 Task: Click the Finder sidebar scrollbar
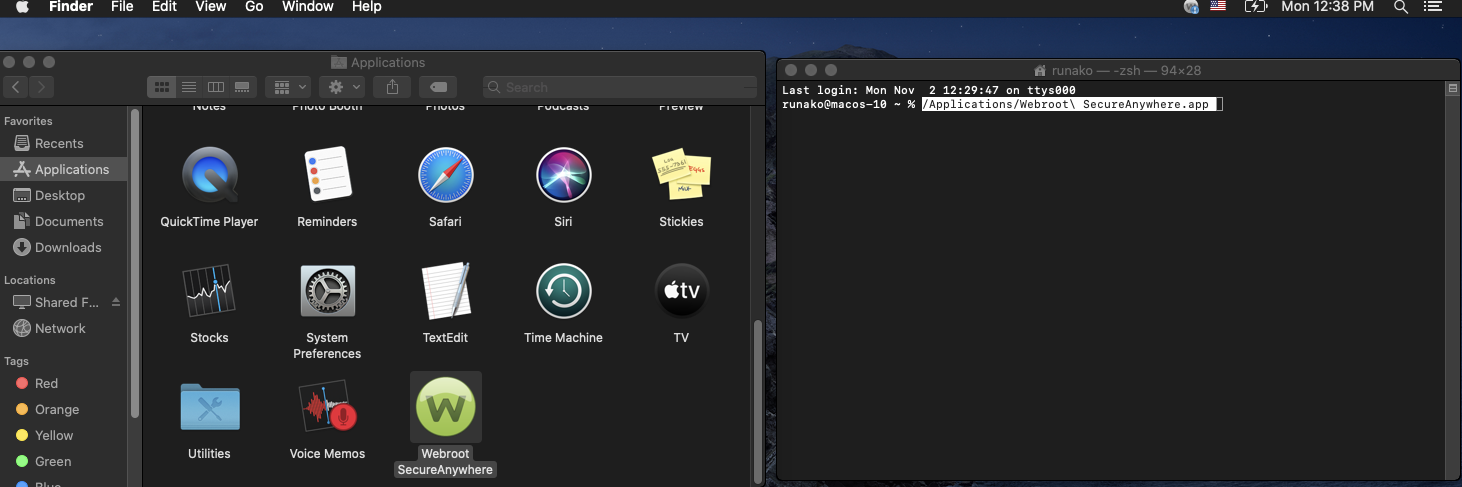(134, 262)
